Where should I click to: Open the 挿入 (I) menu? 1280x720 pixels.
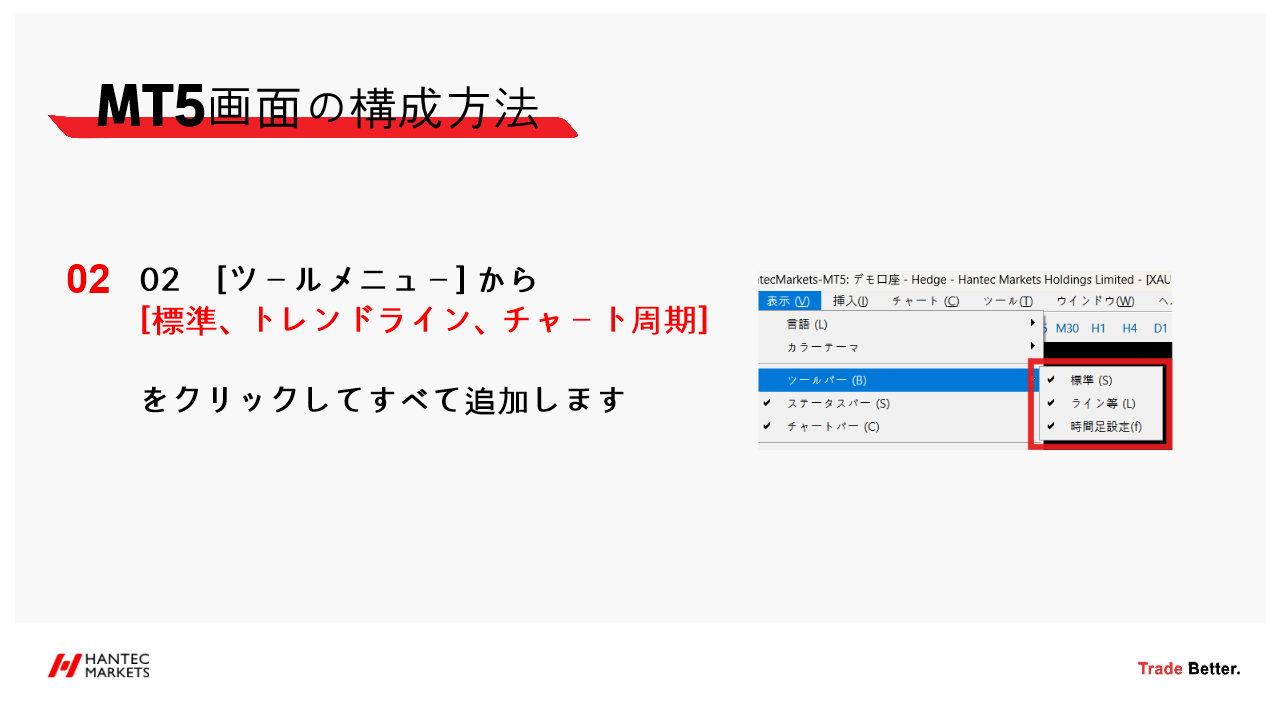coord(850,301)
